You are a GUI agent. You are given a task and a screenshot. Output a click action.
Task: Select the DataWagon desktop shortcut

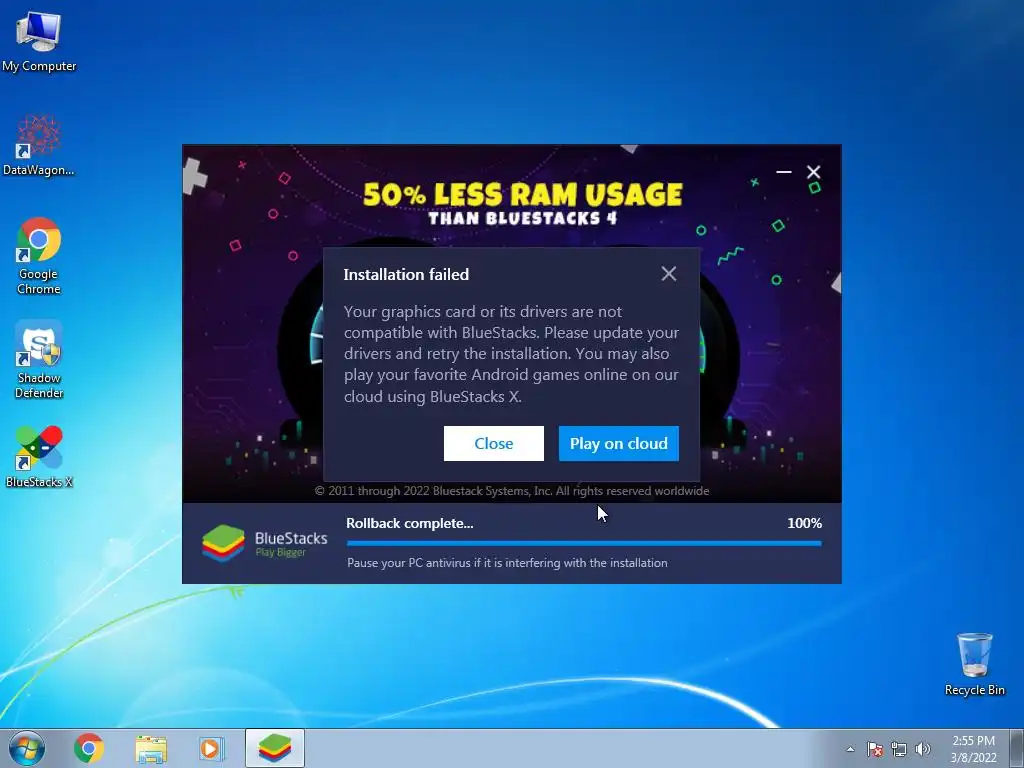click(x=39, y=146)
